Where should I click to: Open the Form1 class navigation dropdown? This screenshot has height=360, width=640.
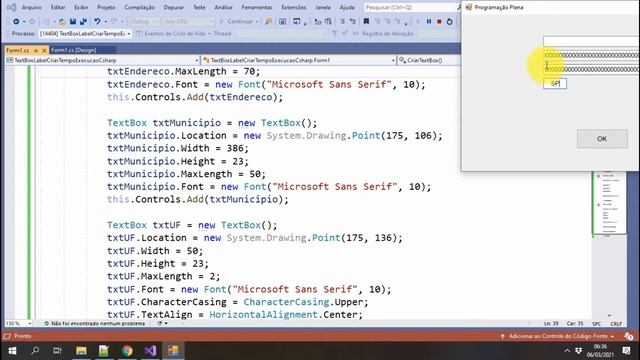299,60
